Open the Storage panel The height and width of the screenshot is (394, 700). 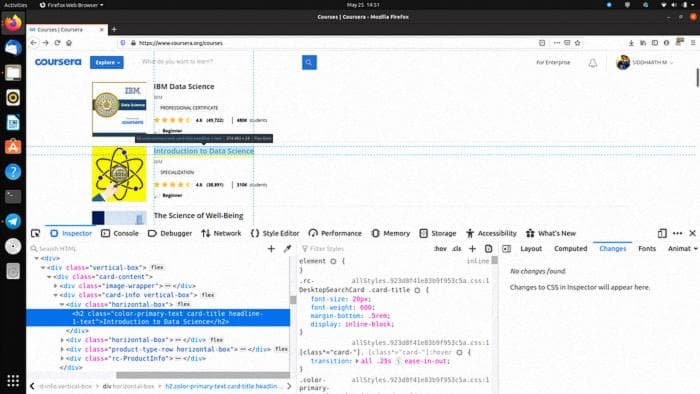point(438,233)
